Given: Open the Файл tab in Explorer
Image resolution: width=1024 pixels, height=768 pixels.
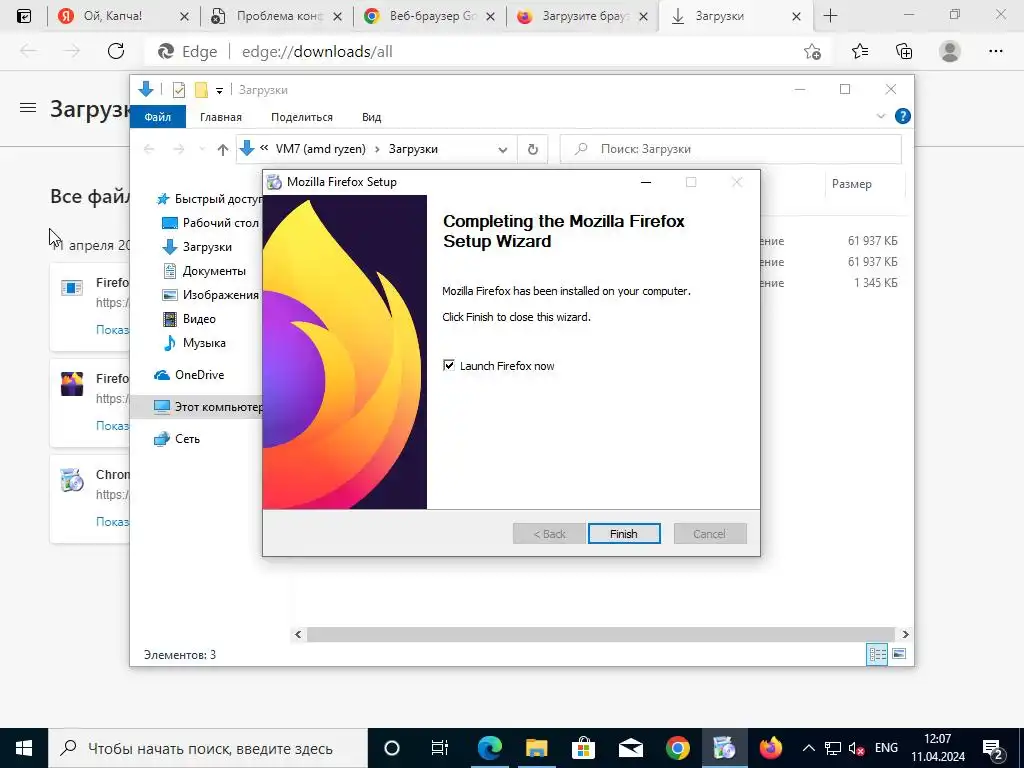Looking at the screenshot, I should [157, 117].
